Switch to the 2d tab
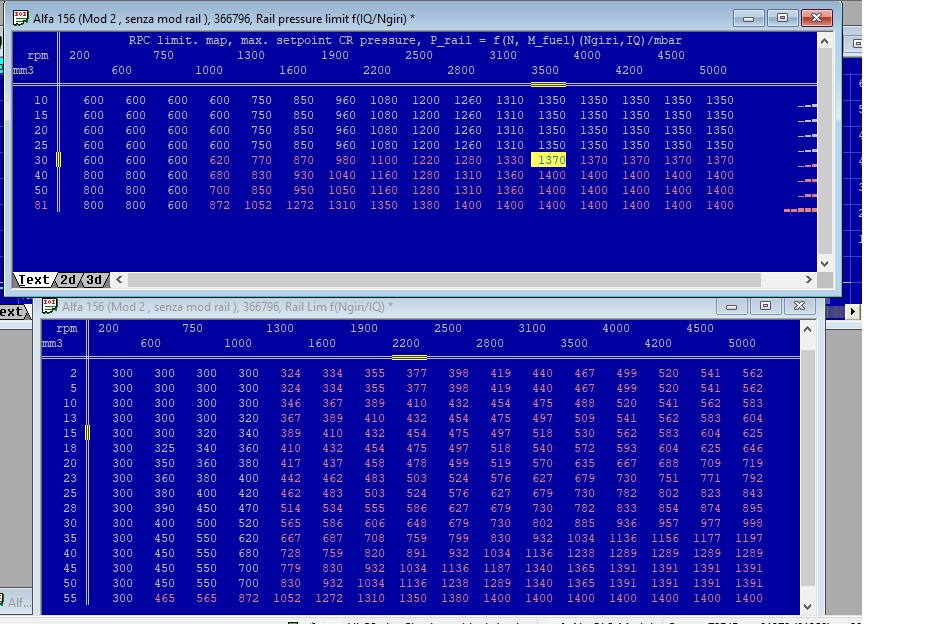This screenshot has height=624, width=936. point(68,280)
